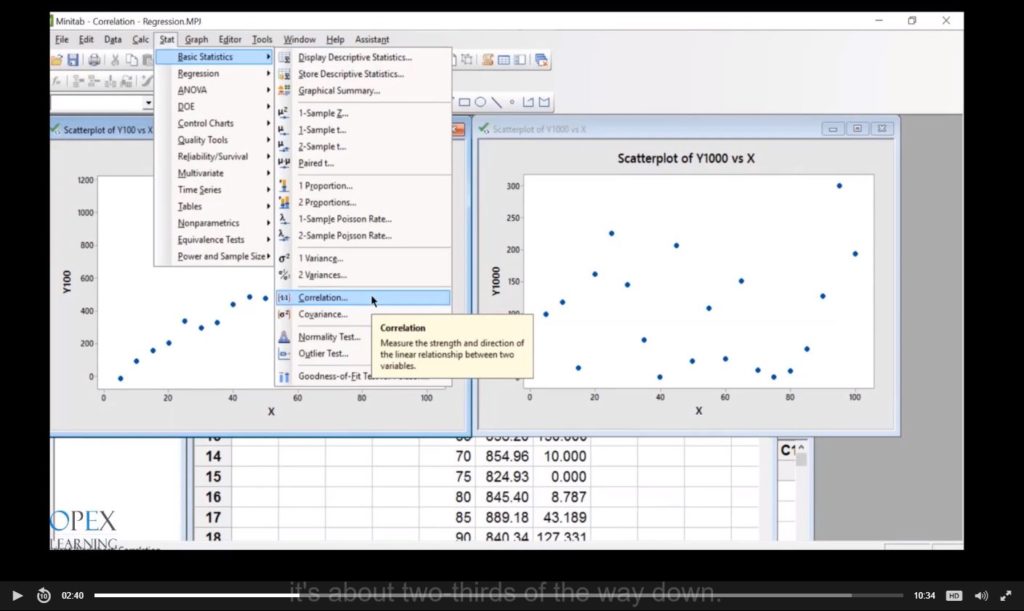Image resolution: width=1024 pixels, height=611 pixels.
Task: Open the Graph menu
Action: [x=196, y=40]
